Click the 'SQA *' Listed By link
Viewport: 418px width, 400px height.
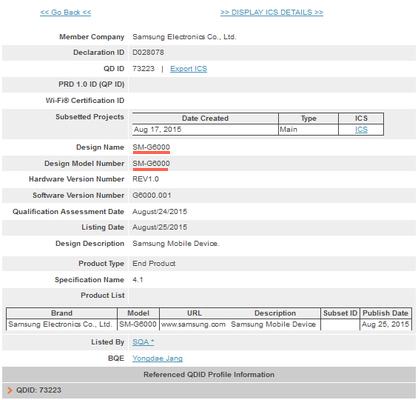point(143,342)
